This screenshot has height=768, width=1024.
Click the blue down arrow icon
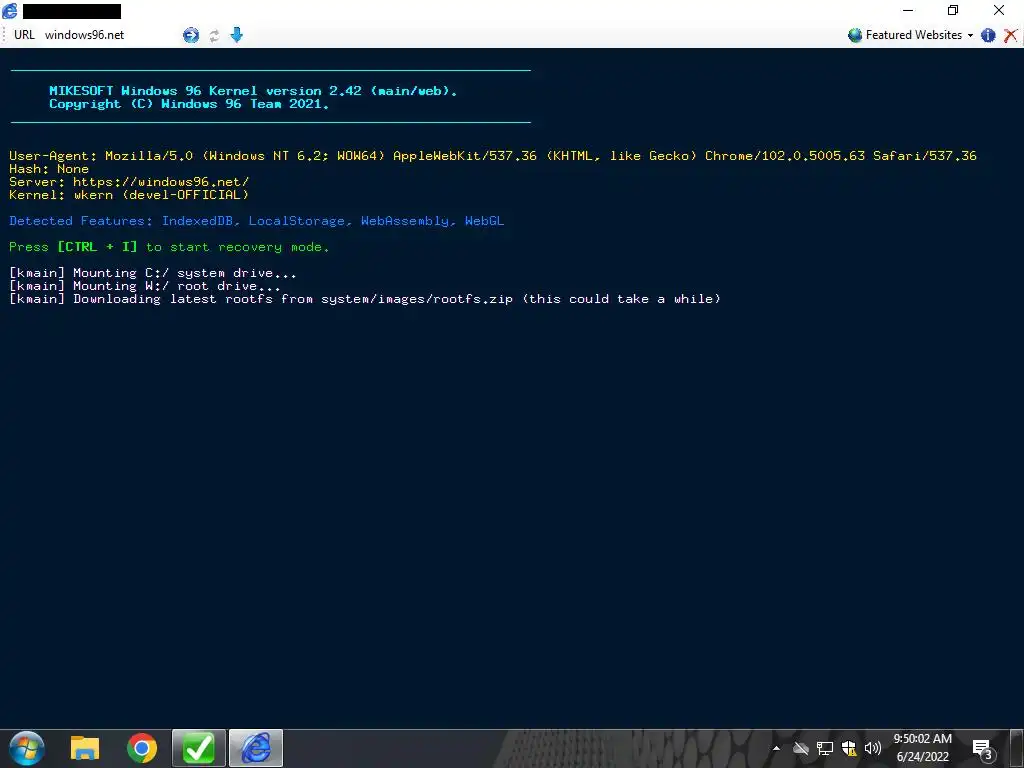click(x=236, y=35)
